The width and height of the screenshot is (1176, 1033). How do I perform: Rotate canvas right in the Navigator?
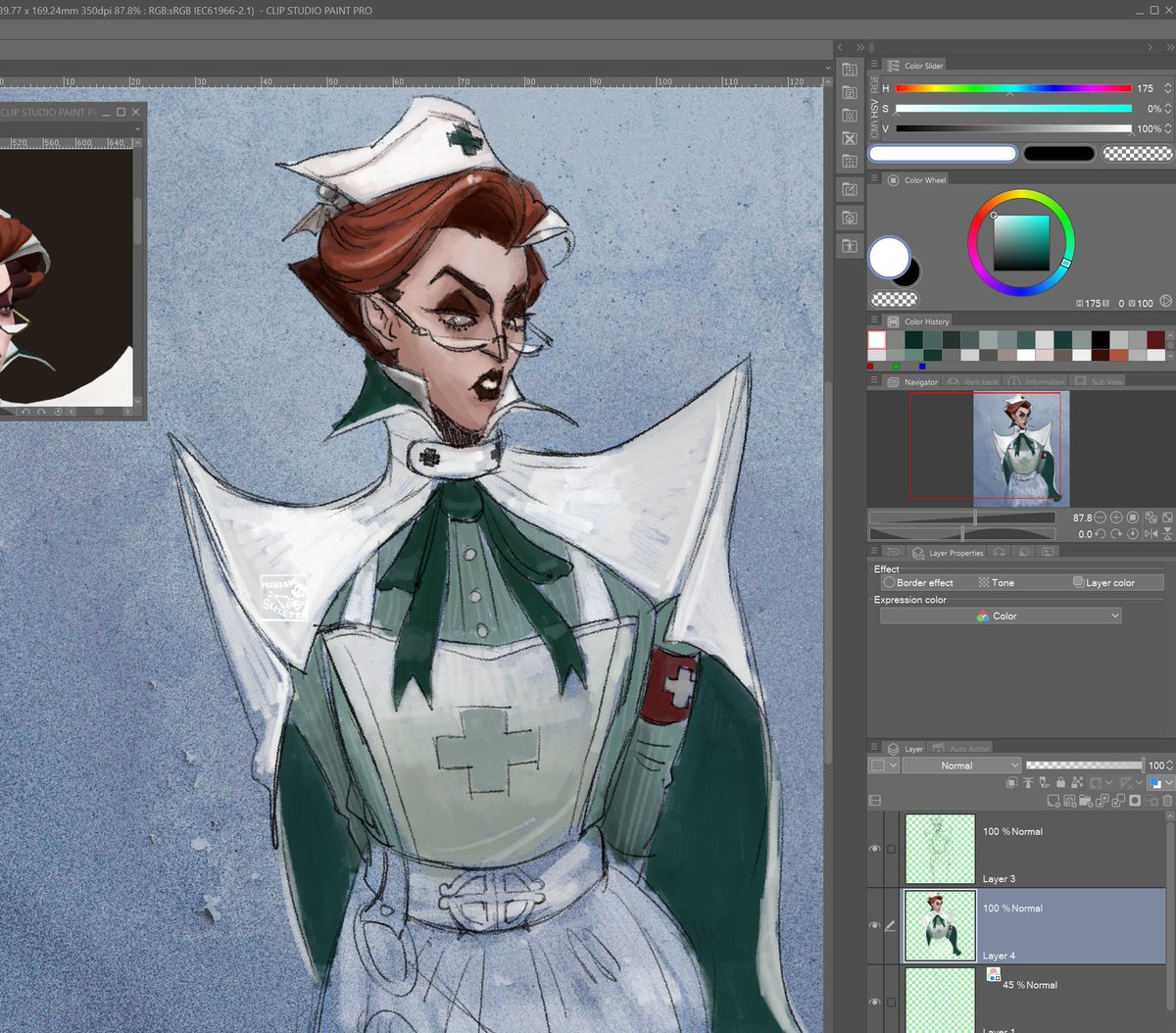1116,534
